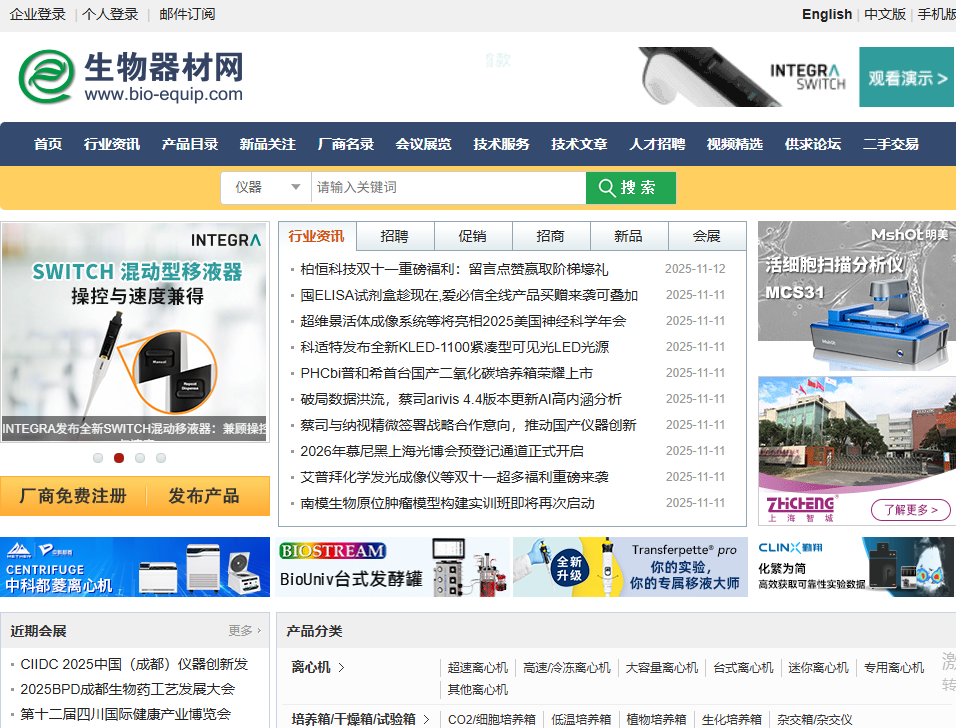
Task: Select the fourth carousel indicator dot
Action: tap(161, 457)
